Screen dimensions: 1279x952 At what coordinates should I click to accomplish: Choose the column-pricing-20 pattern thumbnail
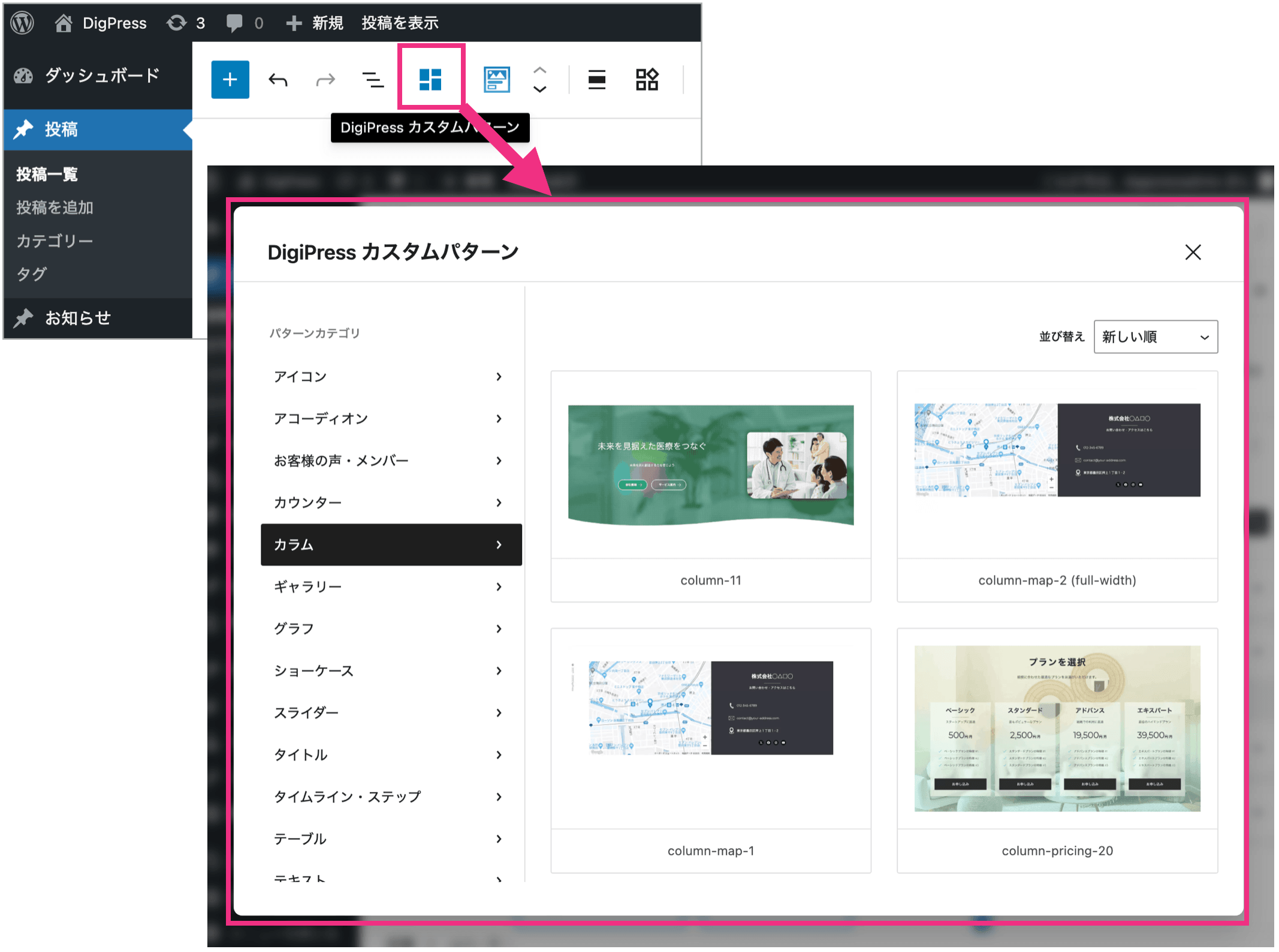coord(1057,728)
